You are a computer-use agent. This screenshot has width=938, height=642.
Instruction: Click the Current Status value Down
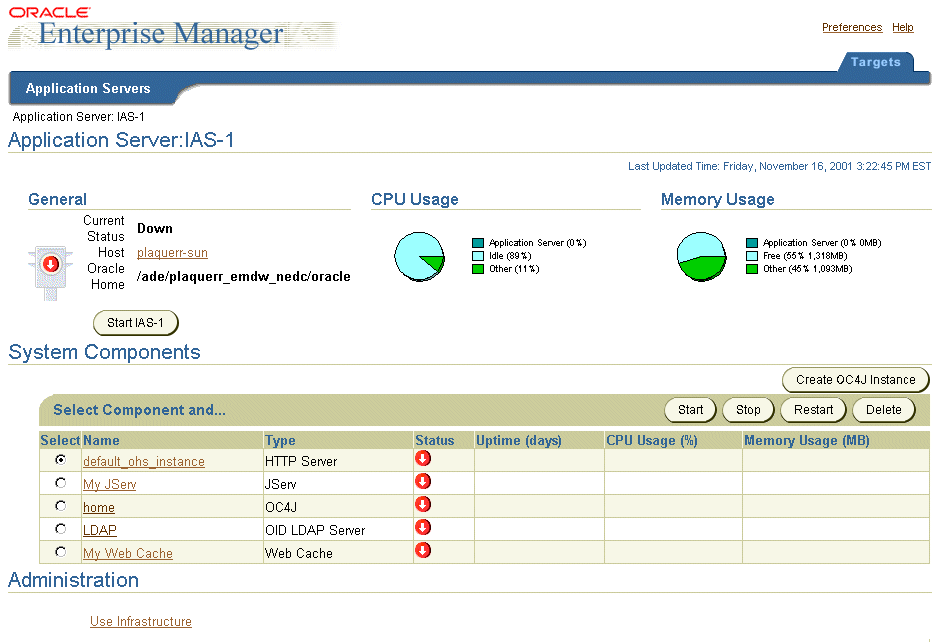click(155, 229)
